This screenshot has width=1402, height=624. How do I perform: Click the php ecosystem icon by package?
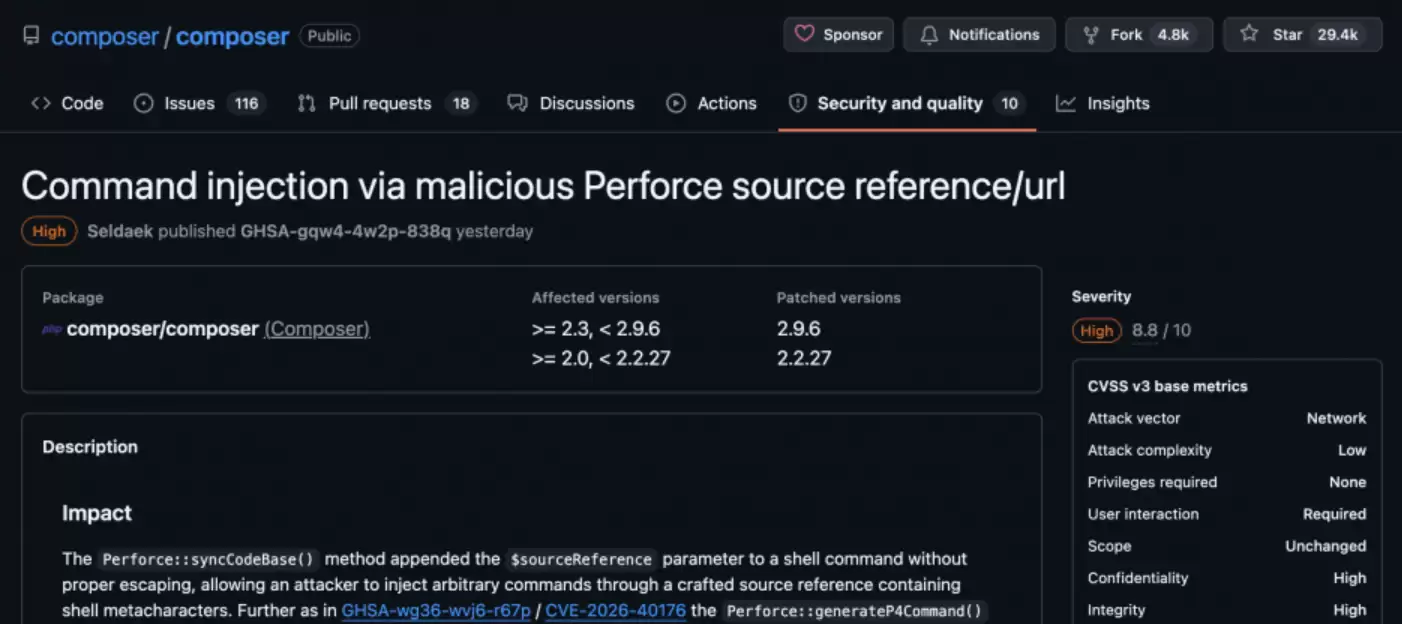point(51,329)
